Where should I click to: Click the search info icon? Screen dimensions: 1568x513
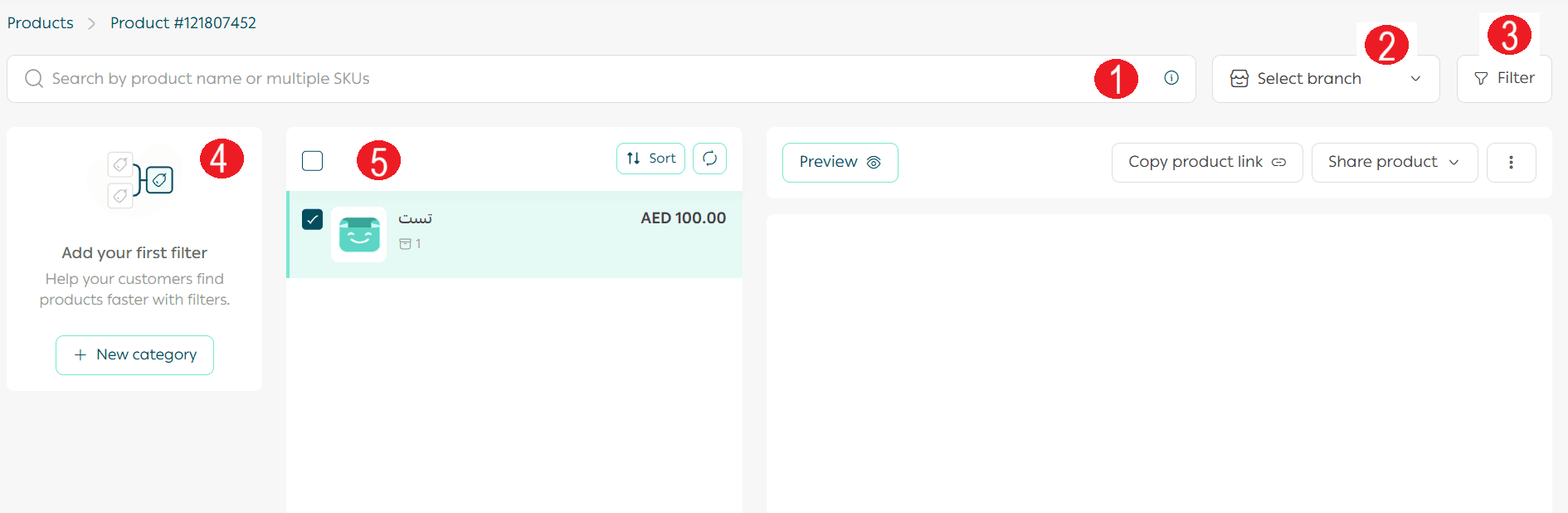[1171, 78]
